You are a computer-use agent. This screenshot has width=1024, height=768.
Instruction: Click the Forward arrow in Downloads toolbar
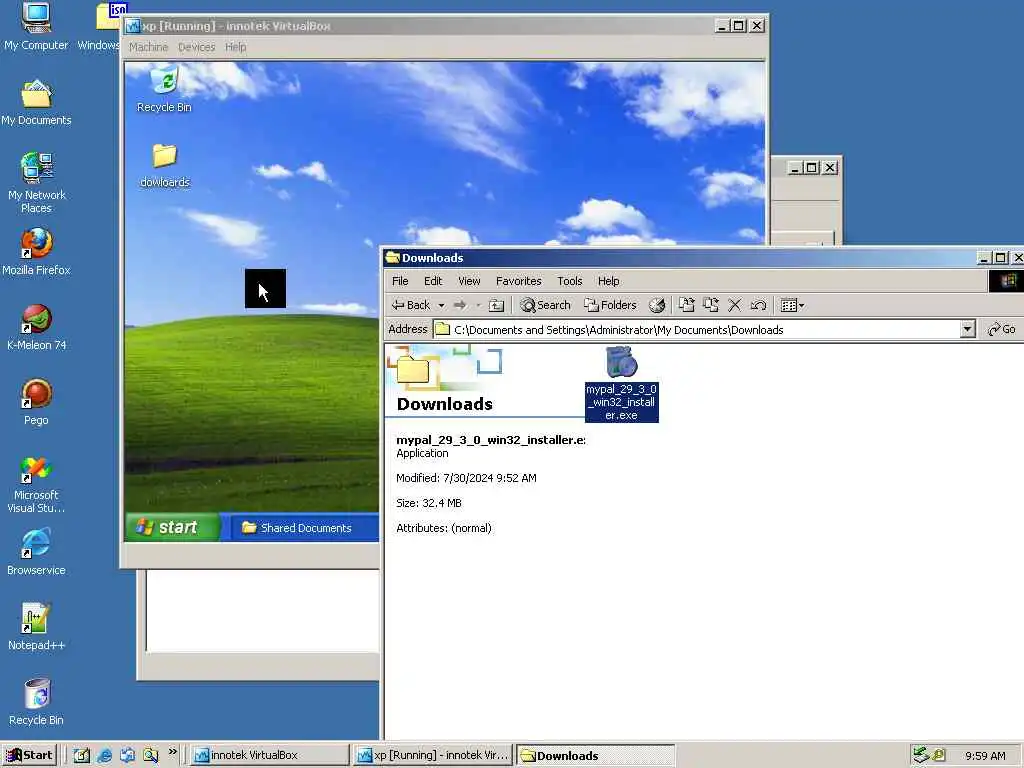460,305
